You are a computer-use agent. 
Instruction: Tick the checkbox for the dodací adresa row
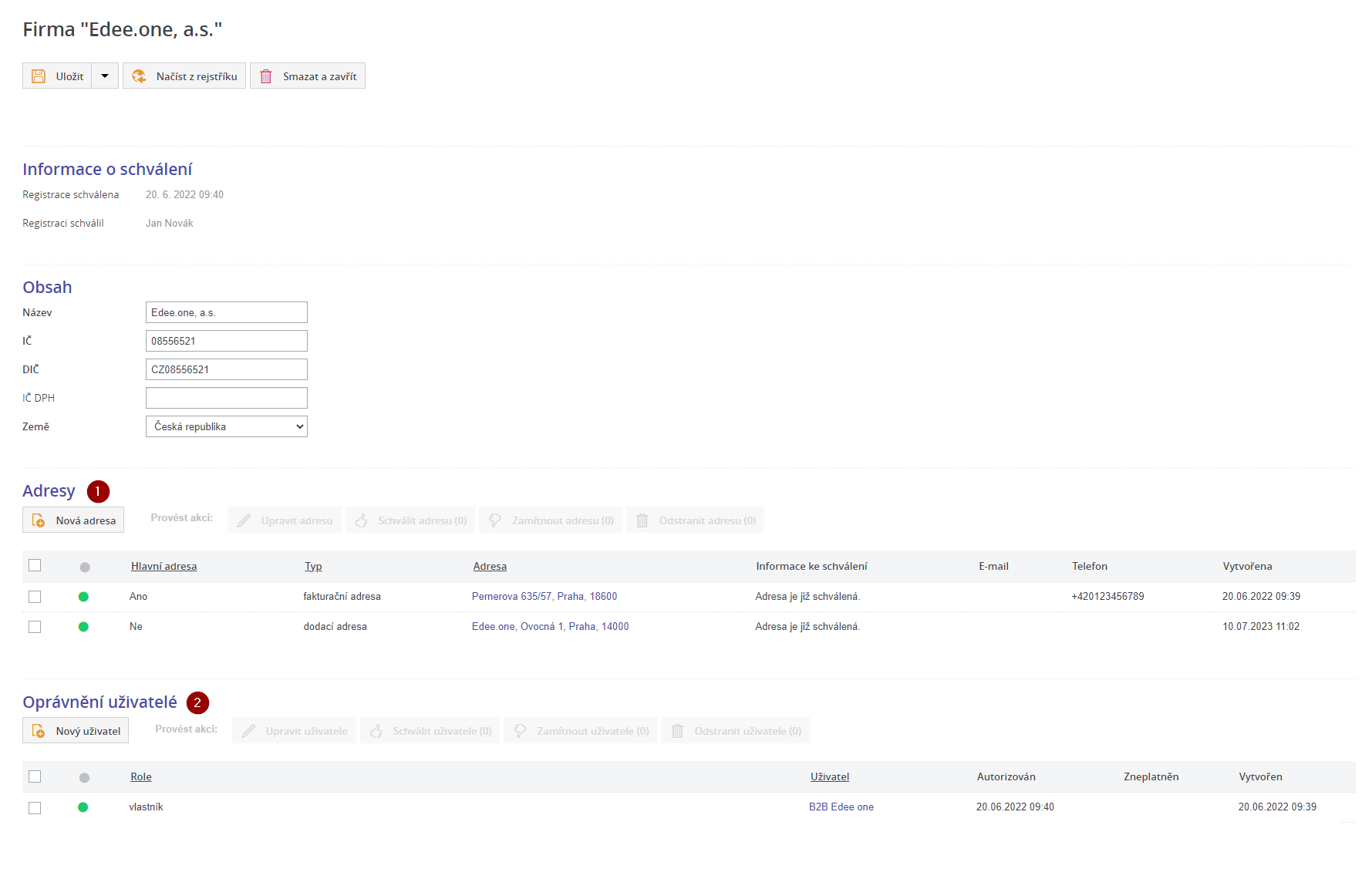pyautogui.click(x=35, y=627)
